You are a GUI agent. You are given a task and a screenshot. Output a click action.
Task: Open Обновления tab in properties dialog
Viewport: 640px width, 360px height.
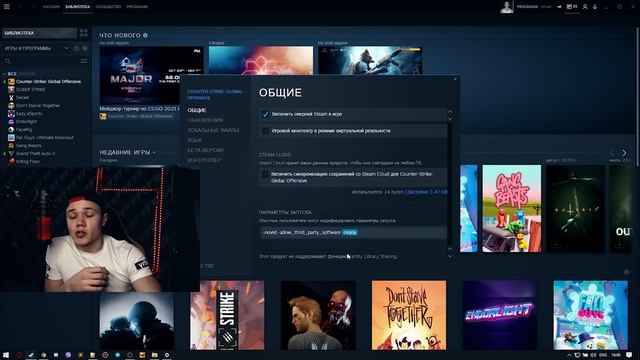click(x=205, y=120)
